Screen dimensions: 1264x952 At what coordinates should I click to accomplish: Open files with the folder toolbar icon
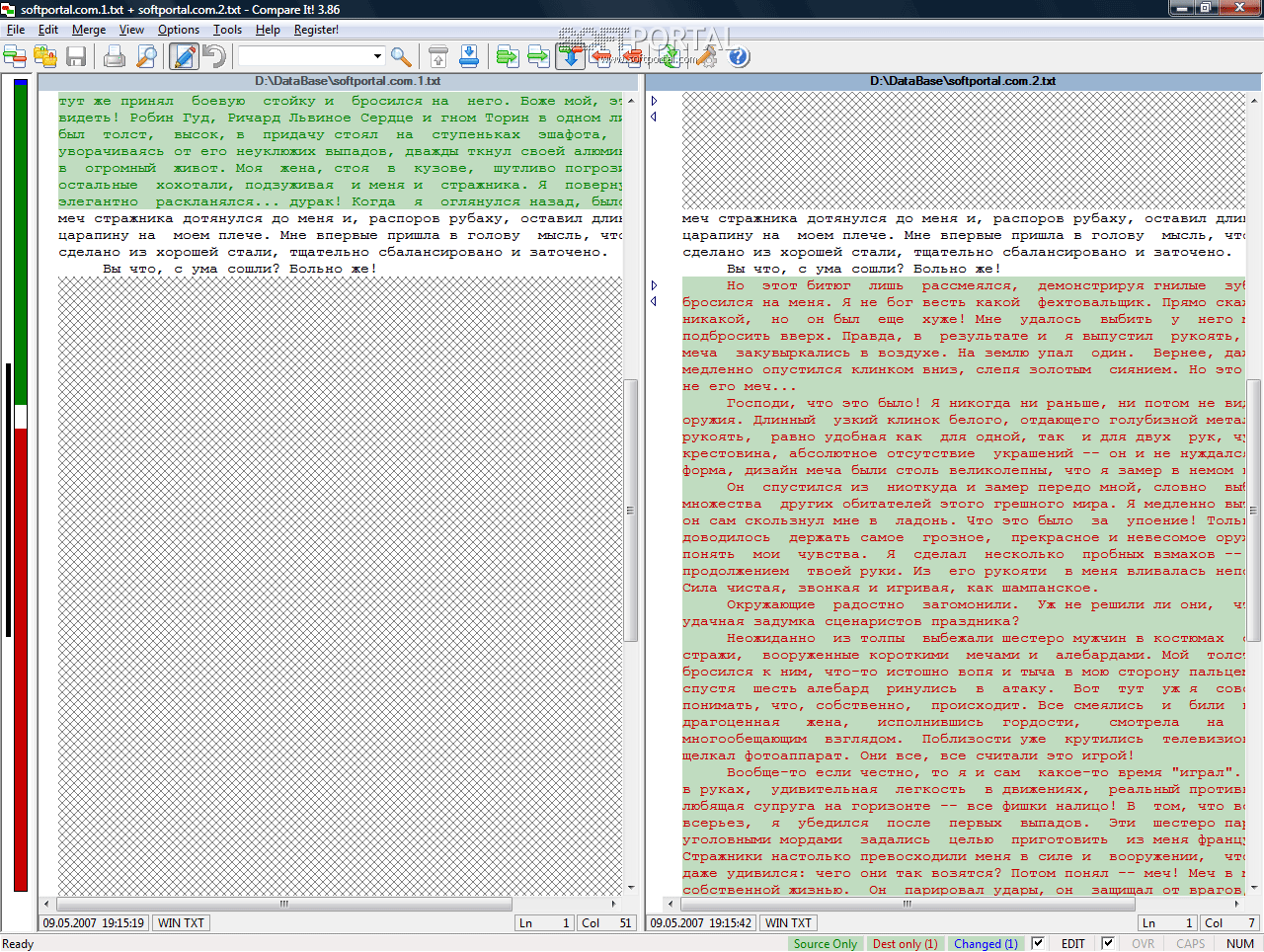45,56
